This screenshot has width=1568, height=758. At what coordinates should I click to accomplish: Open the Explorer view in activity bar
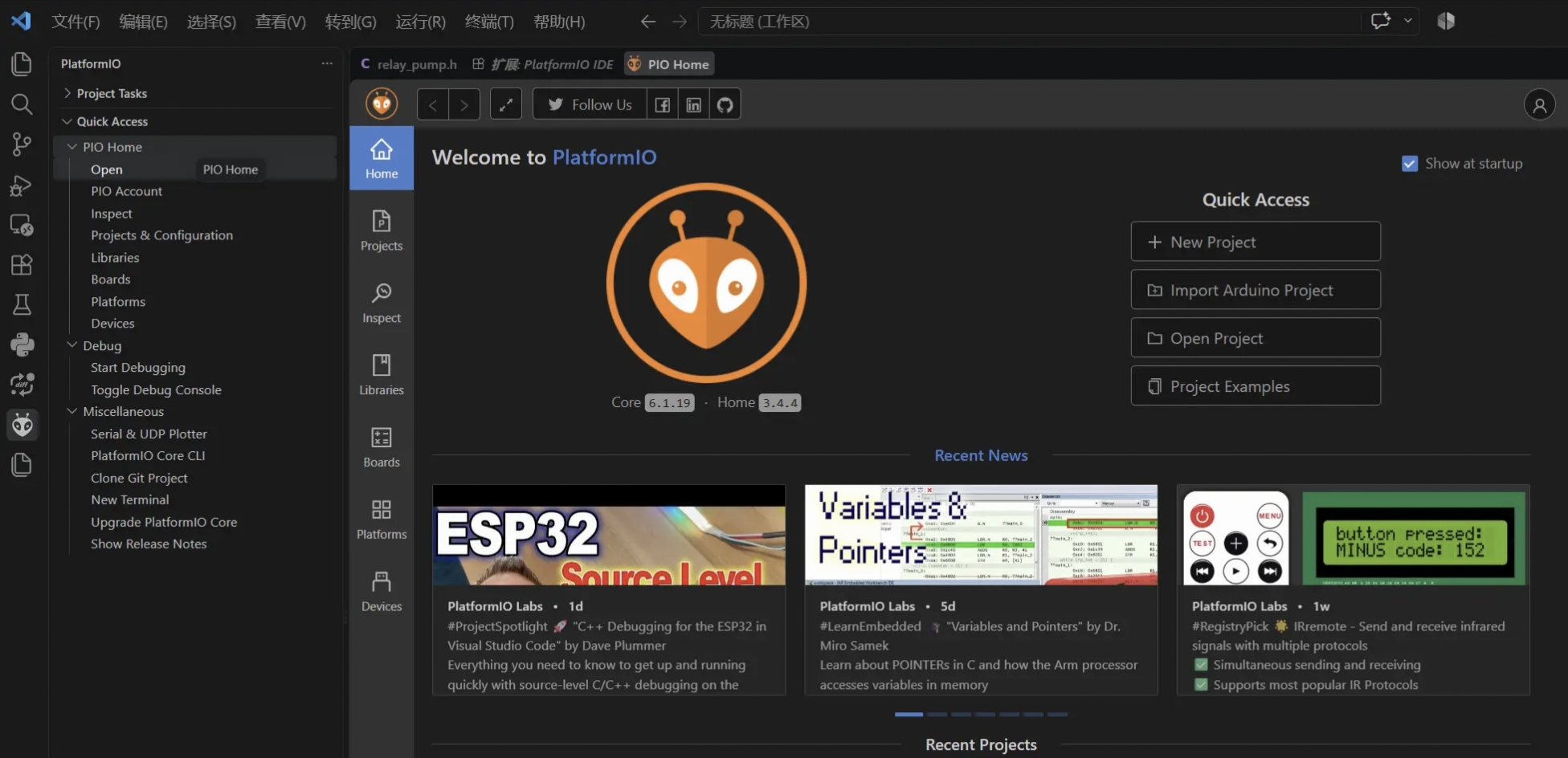(x=22, y=63)
